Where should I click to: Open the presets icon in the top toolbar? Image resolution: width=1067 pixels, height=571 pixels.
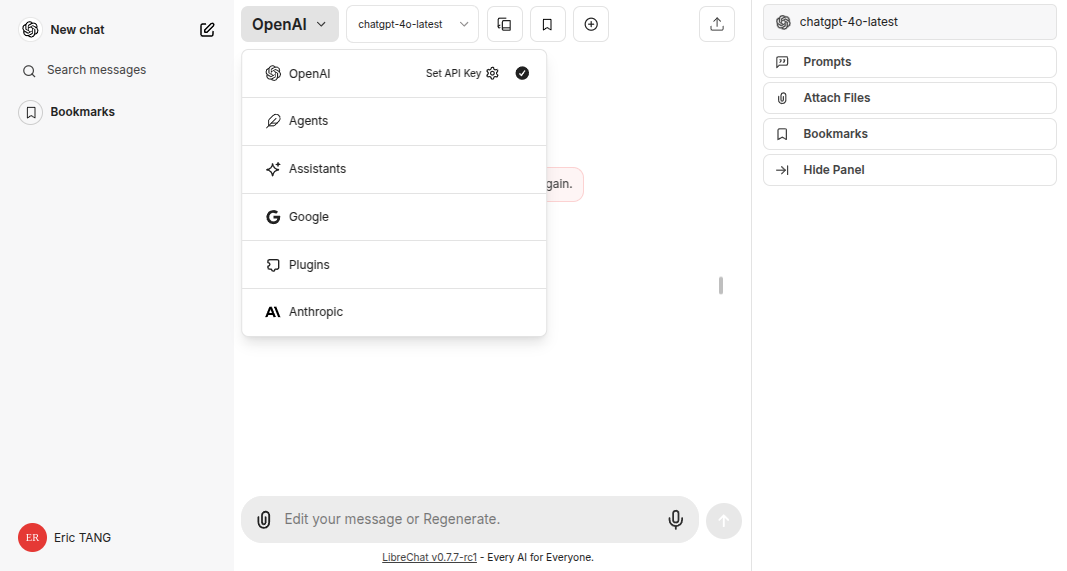[x=505, y=25]
